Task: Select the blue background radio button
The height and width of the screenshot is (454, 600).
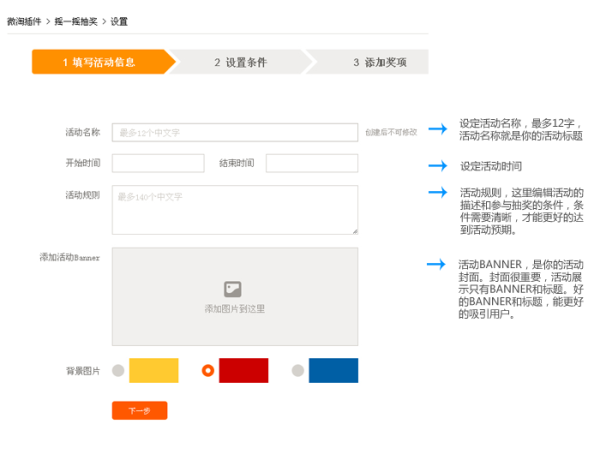Action: [298, 370]
